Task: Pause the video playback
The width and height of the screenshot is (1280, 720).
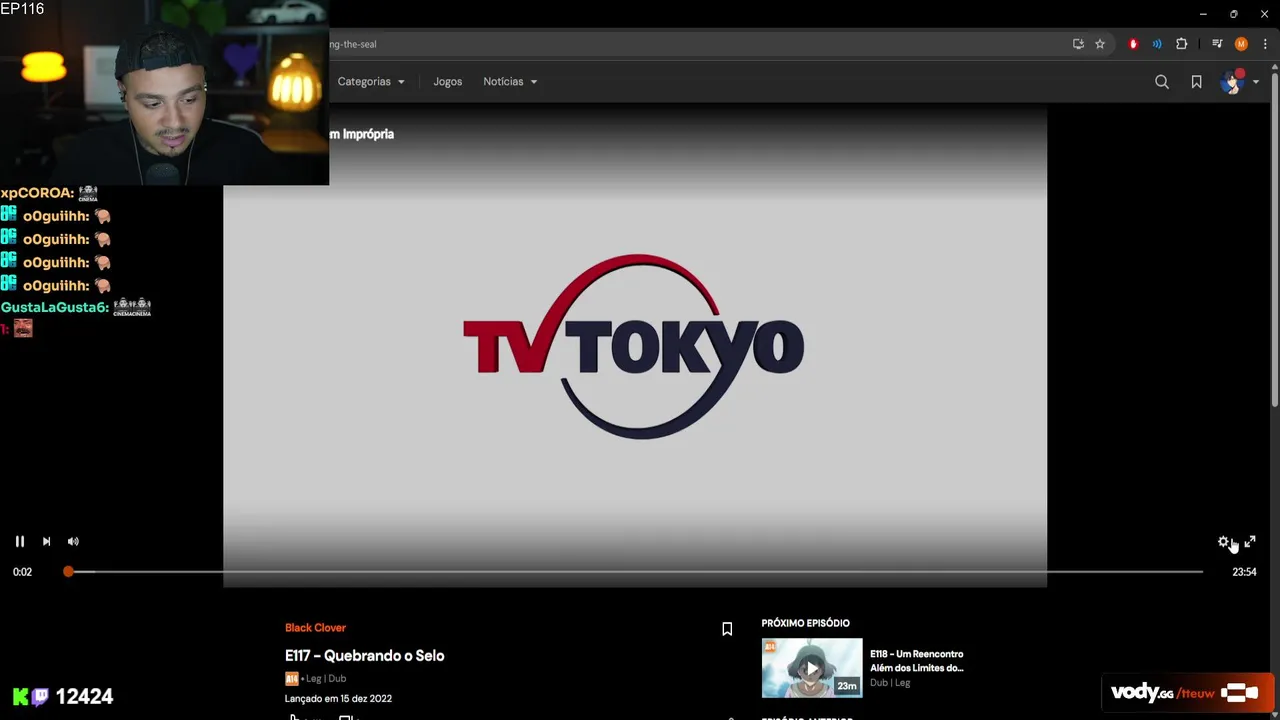Action: pos(19,541)
